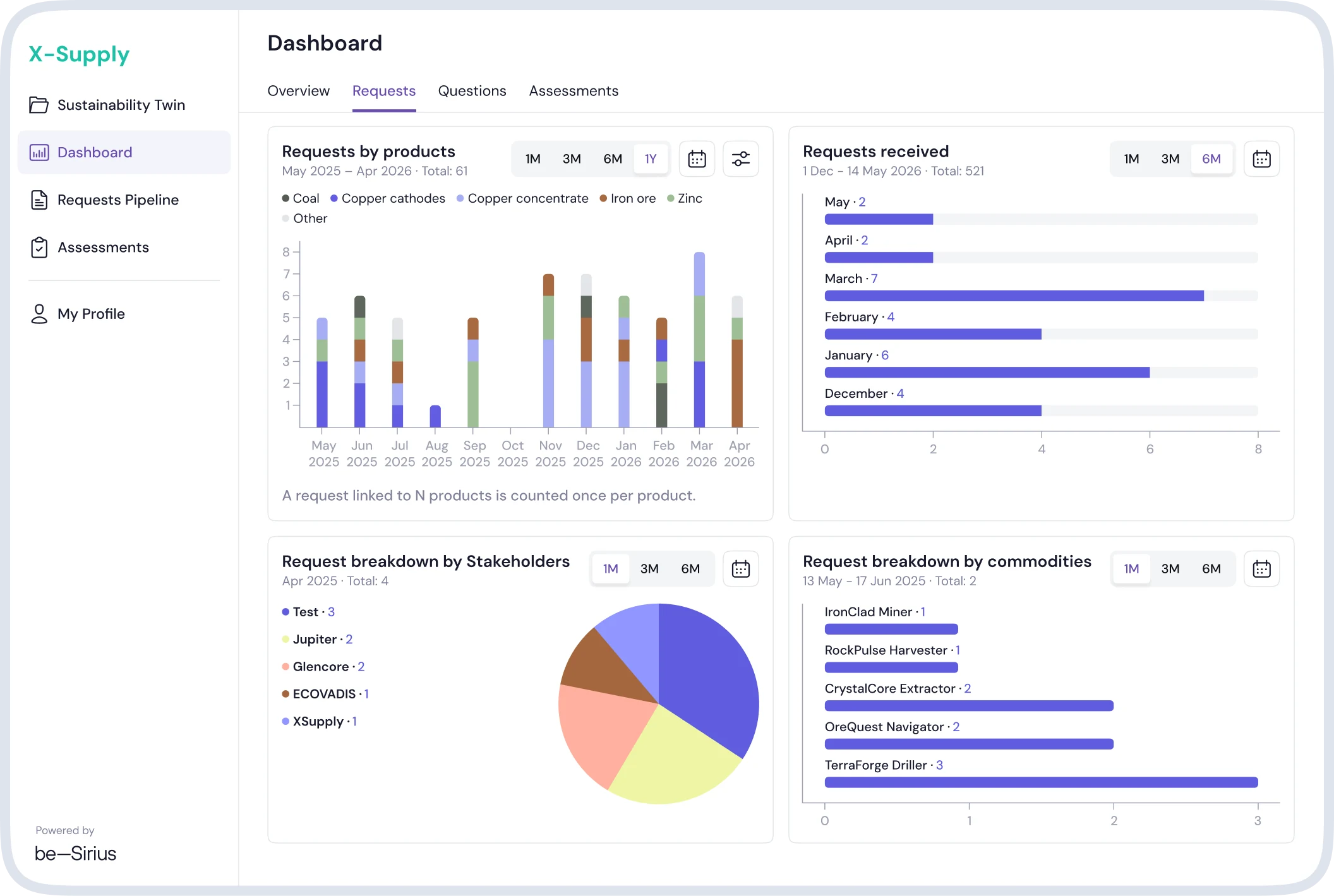Set Requests received range to 3M
Image resolution: width=1334 pixels, height=896 pixels.
[1170, 159]
